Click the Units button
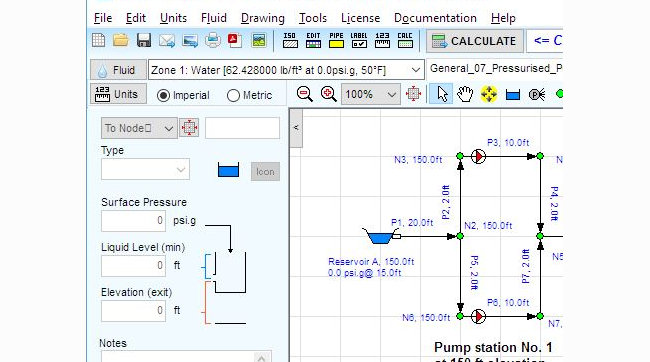This screenshot has width=650, height=362. coord(118,94)
